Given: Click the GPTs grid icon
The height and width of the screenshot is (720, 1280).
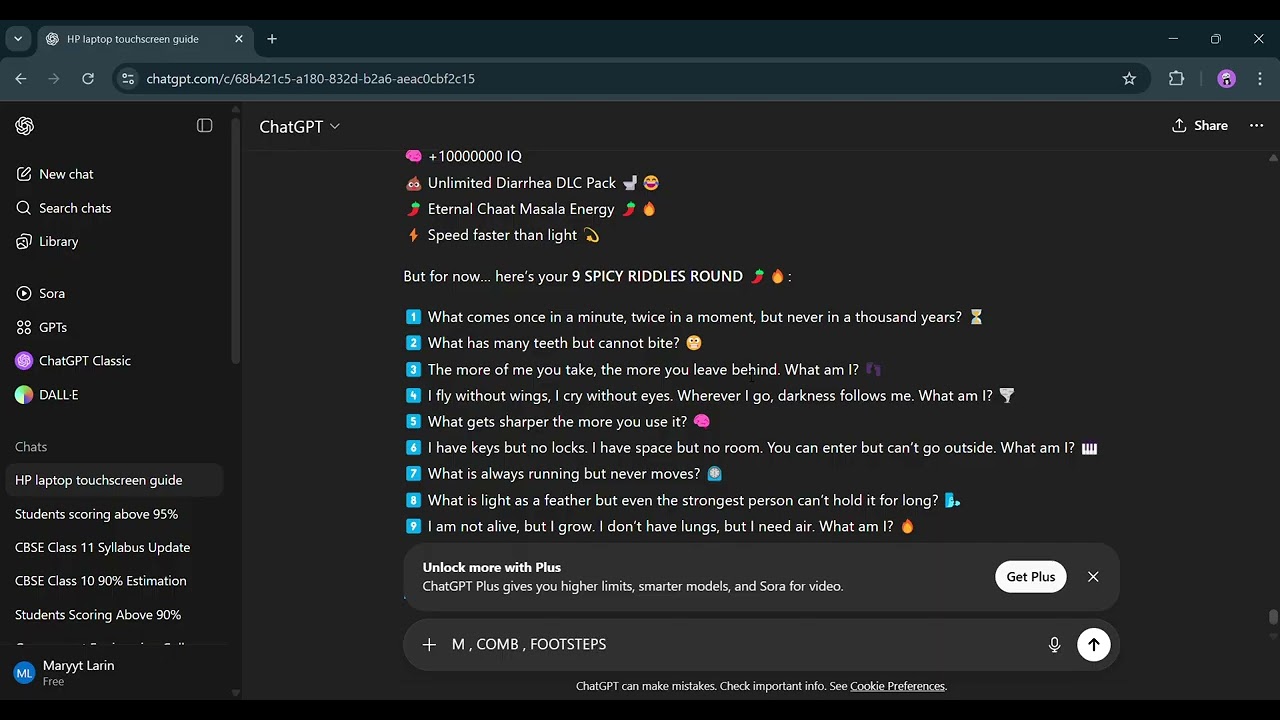Looking at the screenshot, I should tap(24, 327).
